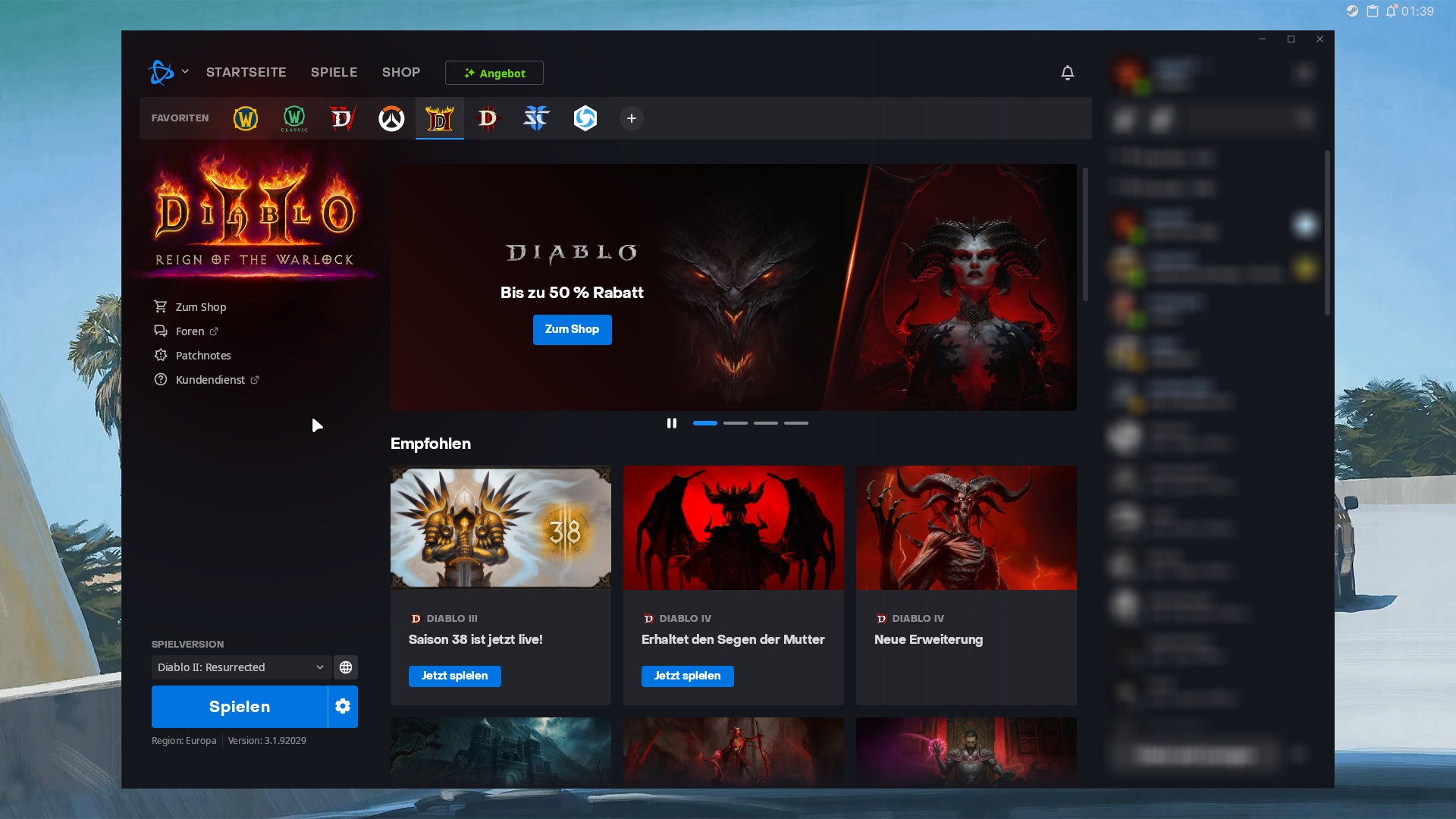Click Diablo III Saison 38 thumbnail
This screenshot has width=1456, height=819.
click(x=500, y=528)
